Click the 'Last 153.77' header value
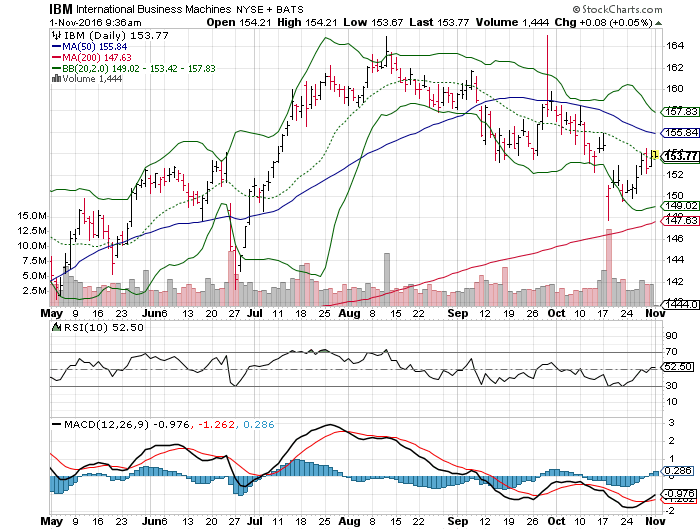The height and width of the screenshot is (530, 700). (439, 22)
